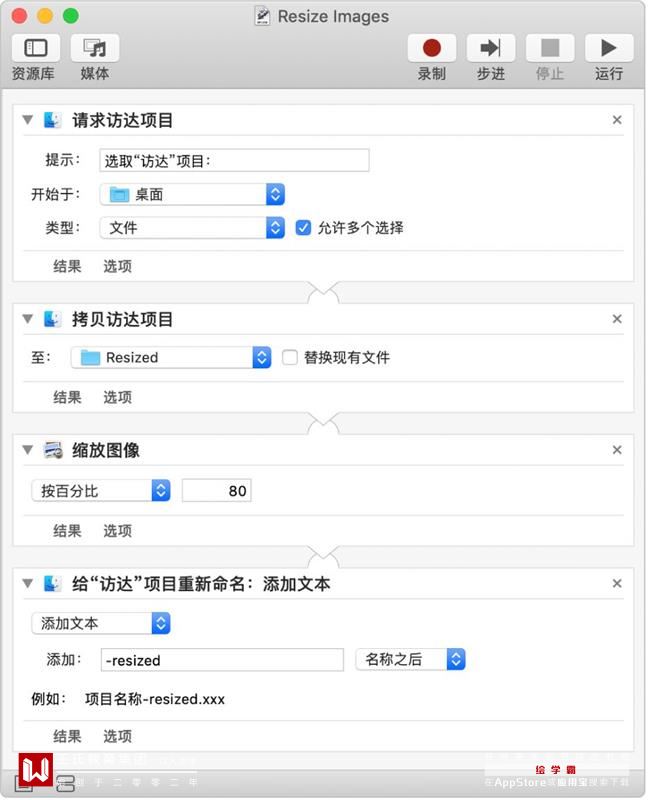Click the scale percentage field showing 80

(x=216, y=491)
